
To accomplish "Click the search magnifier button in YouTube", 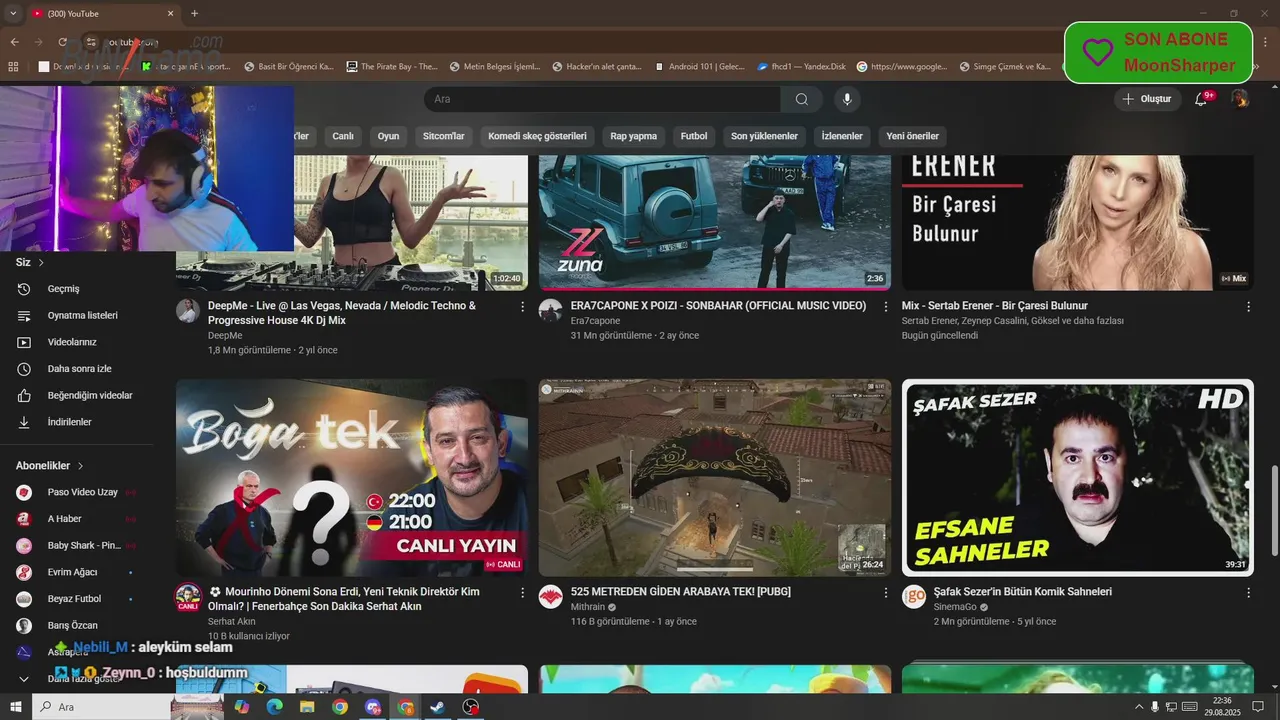I will pyautogui.click(x=802, y=99).
